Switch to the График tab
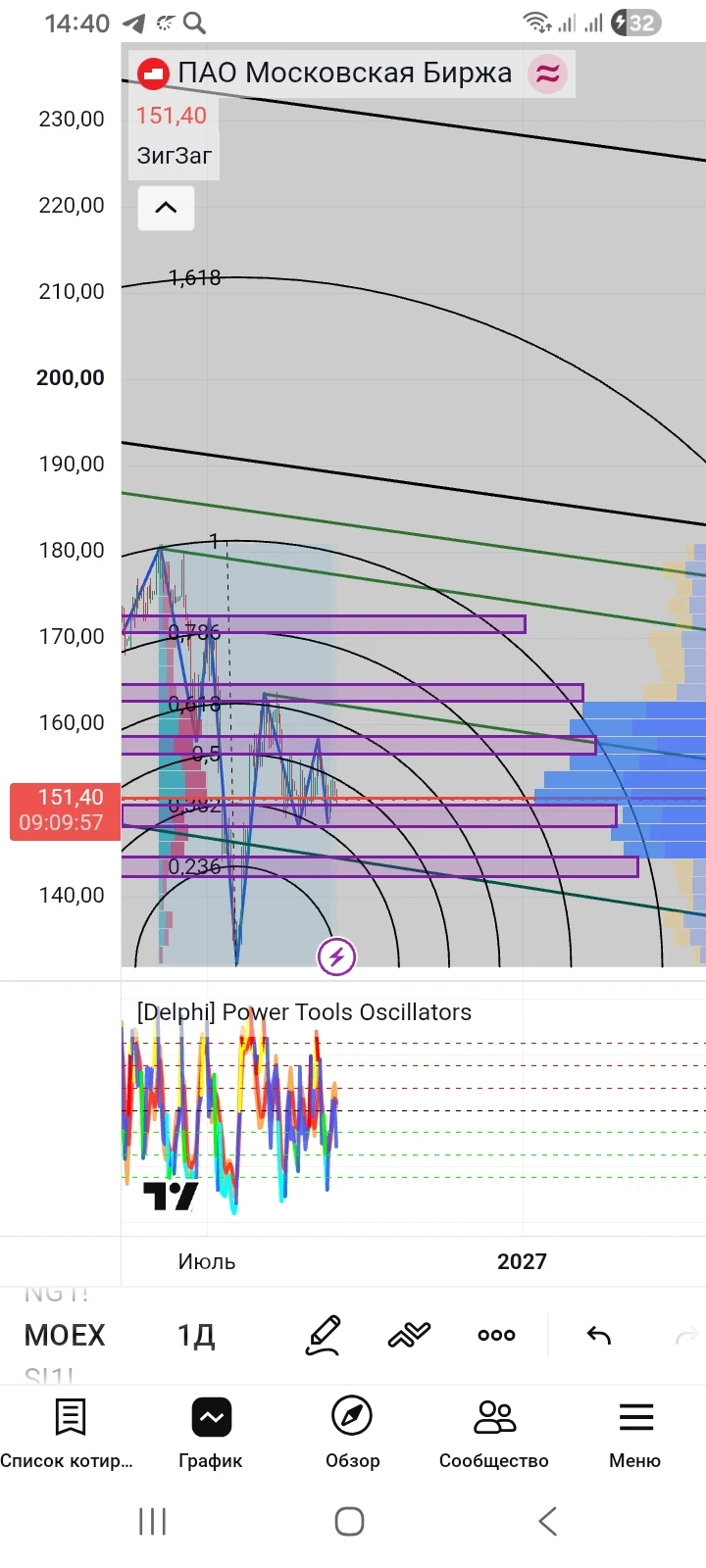The image size is (706, 1568). pyautogui.click(x=211, y=1434)
